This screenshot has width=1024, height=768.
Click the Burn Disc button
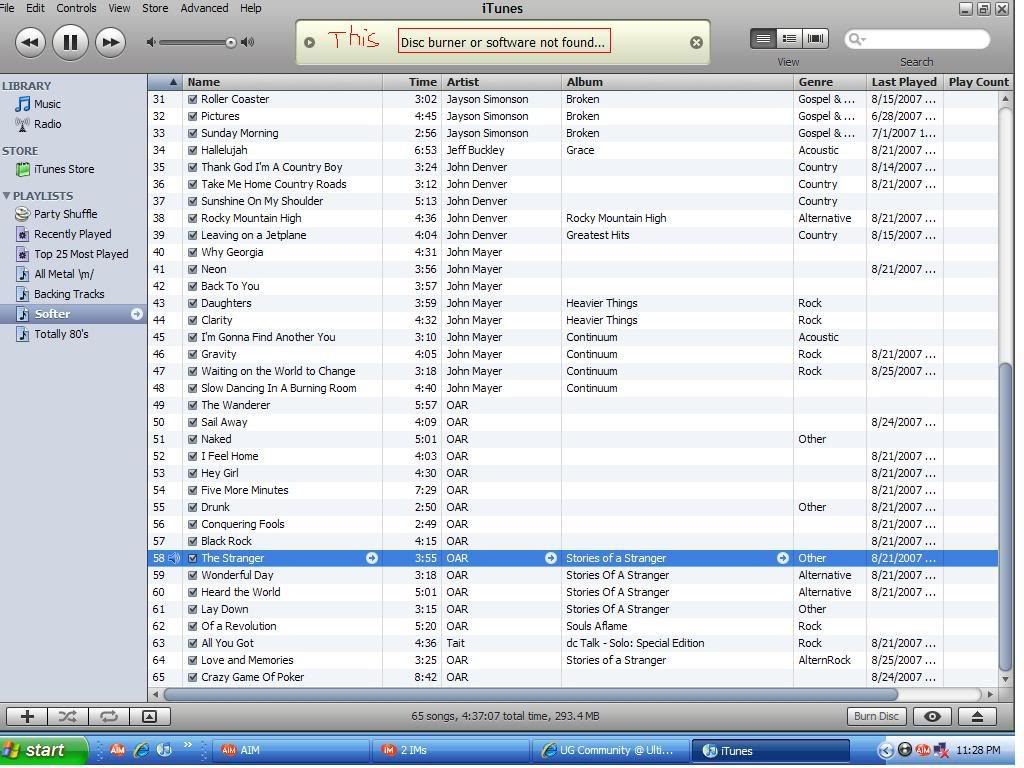tap(876, 716)
